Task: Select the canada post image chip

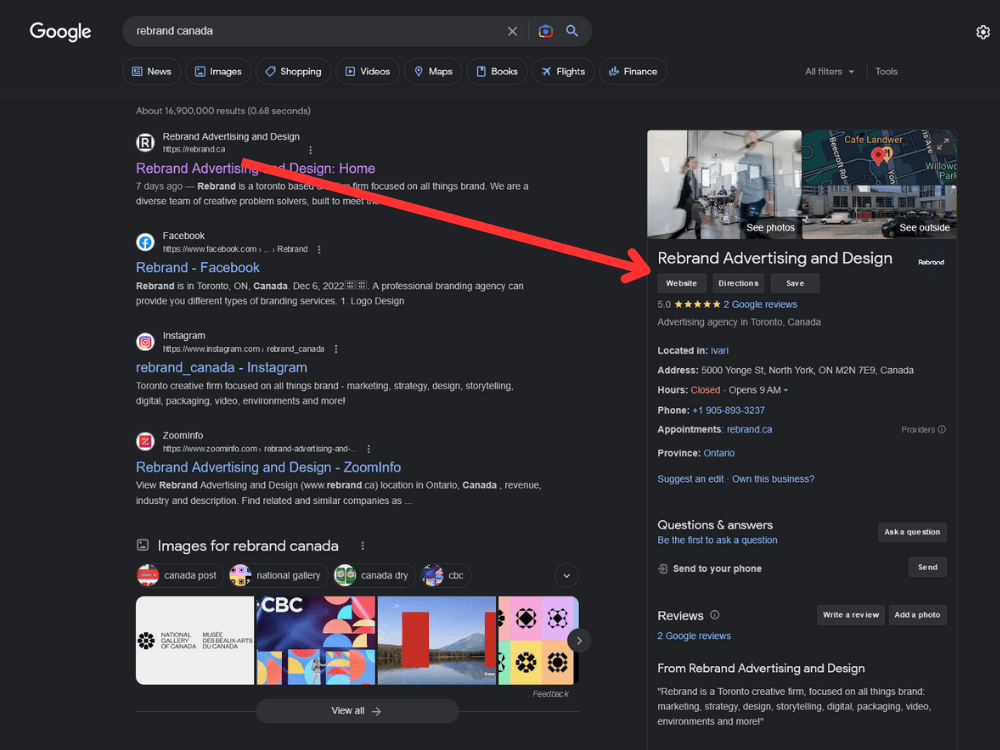Action: click(180, 576)
